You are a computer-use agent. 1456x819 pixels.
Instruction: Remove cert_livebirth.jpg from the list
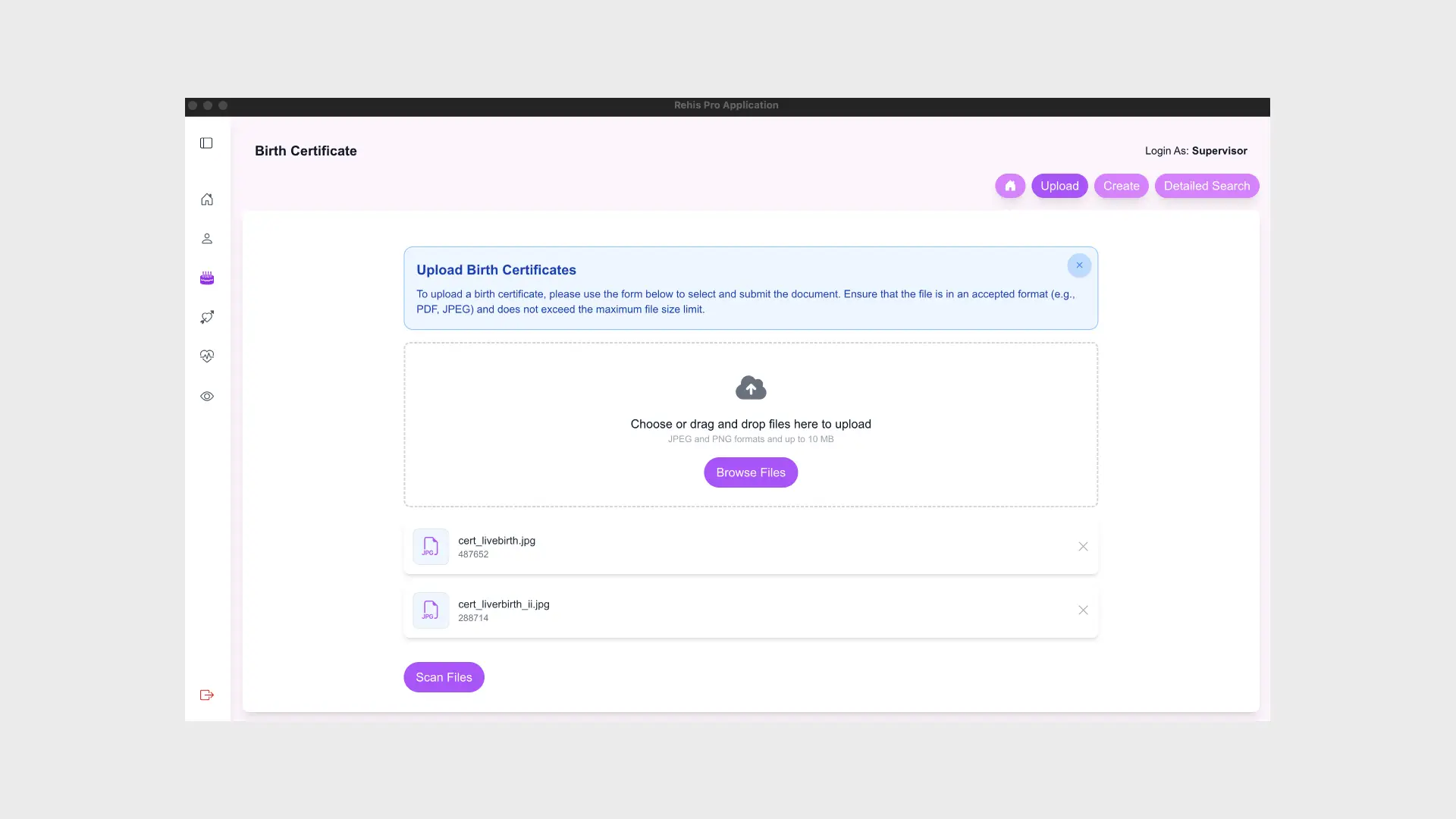[x=1083, y=547]
